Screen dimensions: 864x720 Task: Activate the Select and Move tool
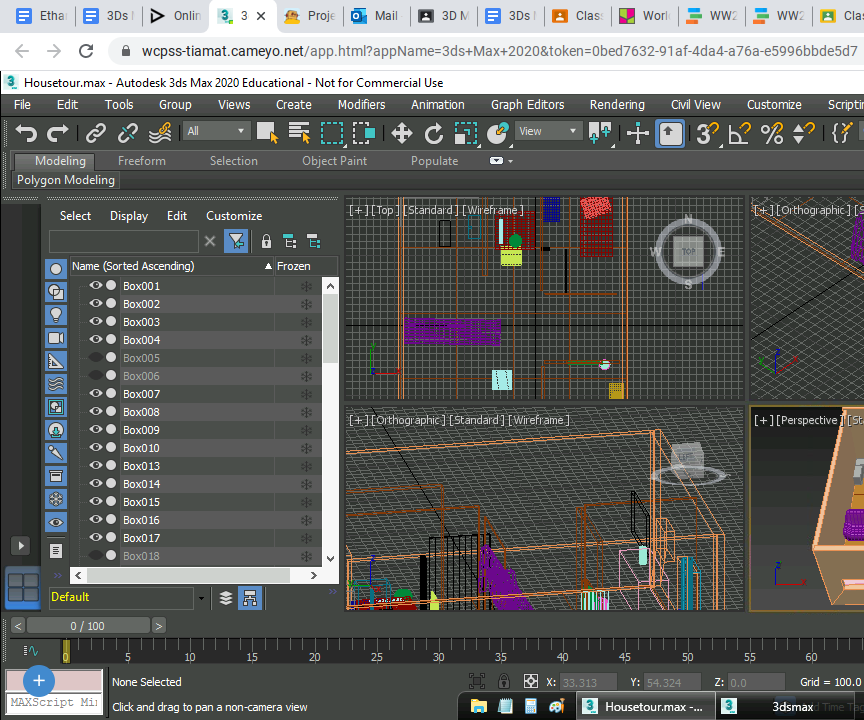pos(404,132)
